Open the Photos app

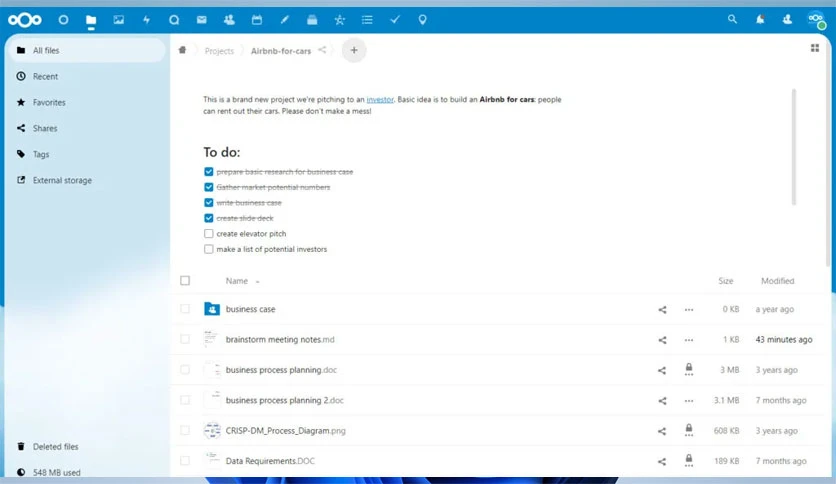[x=118, y=20]
